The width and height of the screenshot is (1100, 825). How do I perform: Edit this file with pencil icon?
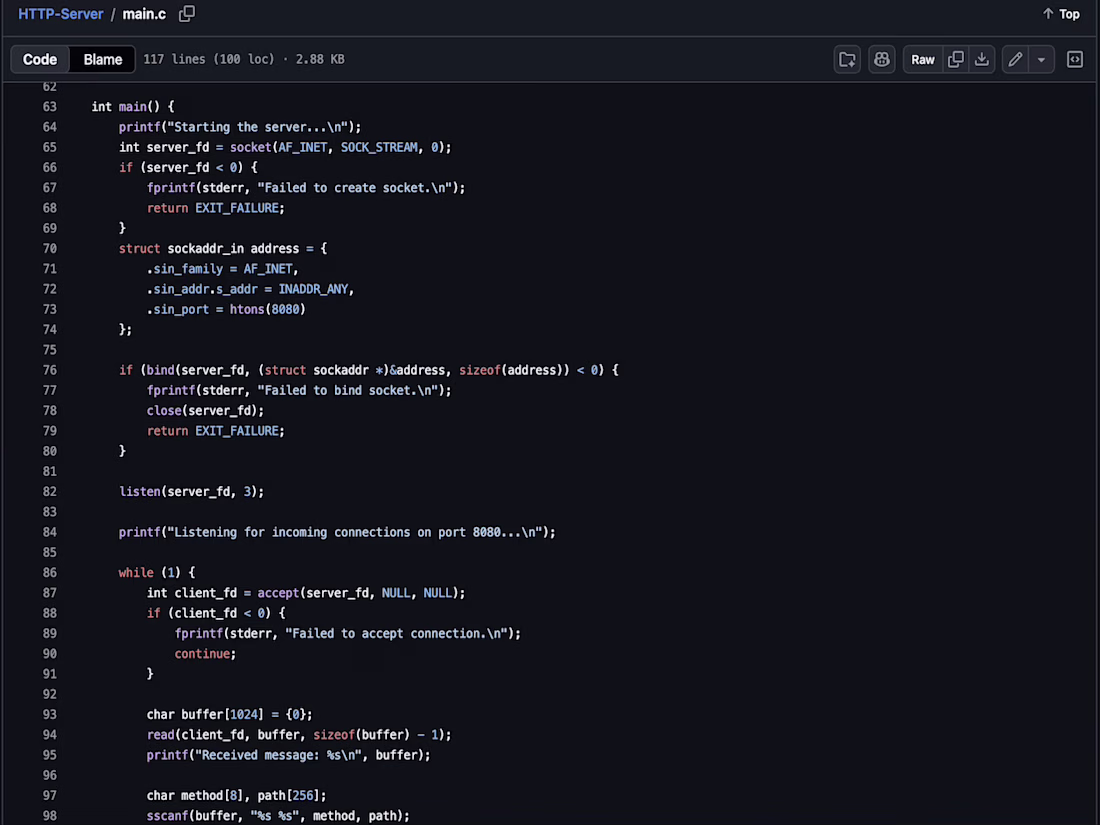pyautogui.click(x=1015, y=60)
